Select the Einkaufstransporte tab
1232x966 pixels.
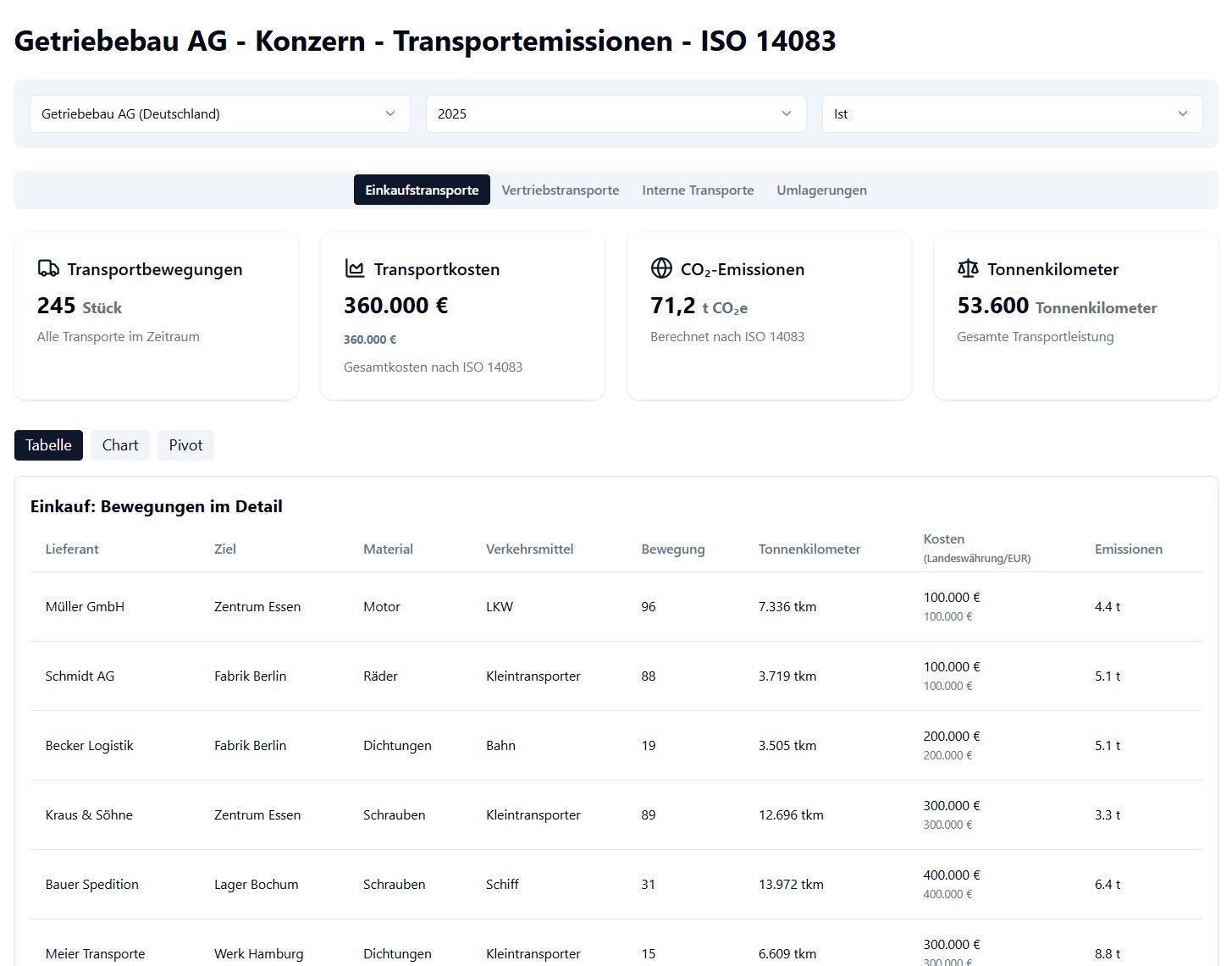422,190
